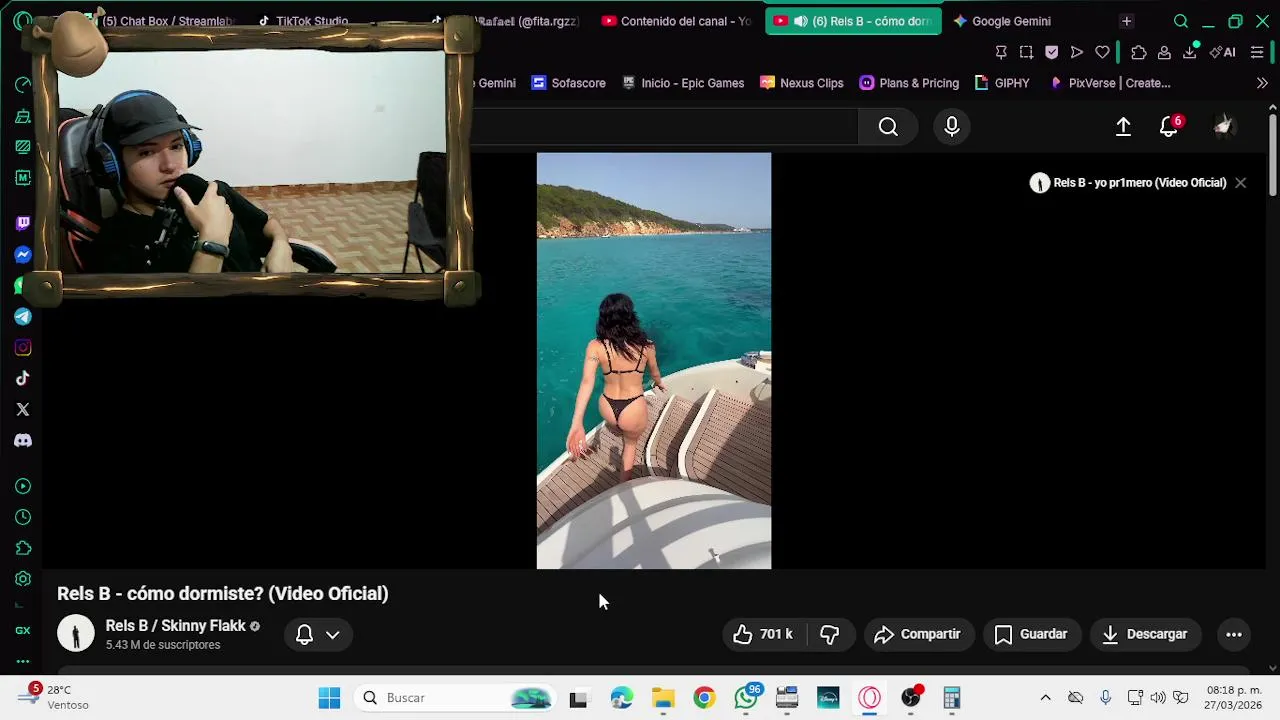
Task: Switch to the TikTok Studio tab
Action: click(303, 21)
